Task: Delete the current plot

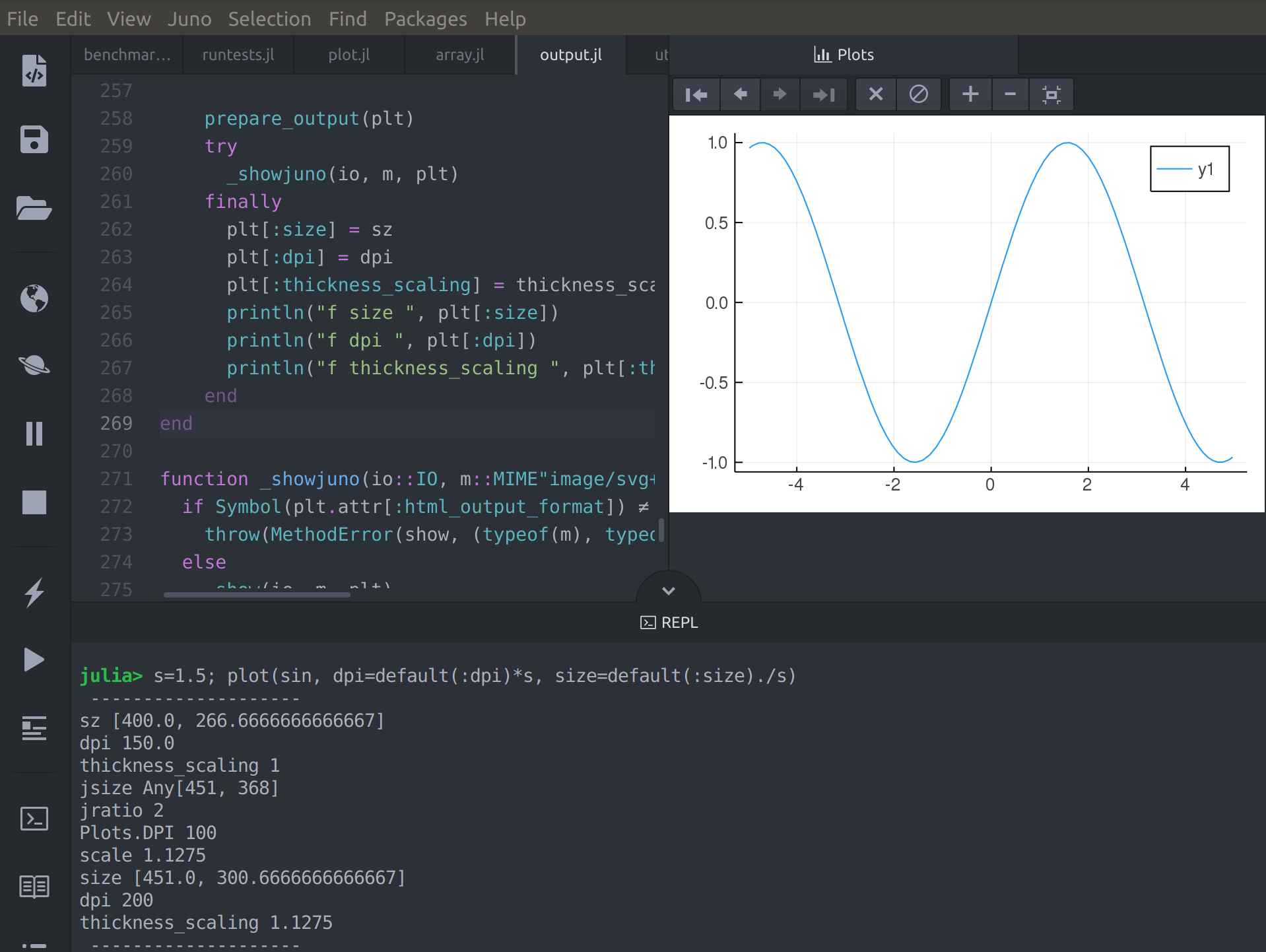Action: click(x=875, y=94)
